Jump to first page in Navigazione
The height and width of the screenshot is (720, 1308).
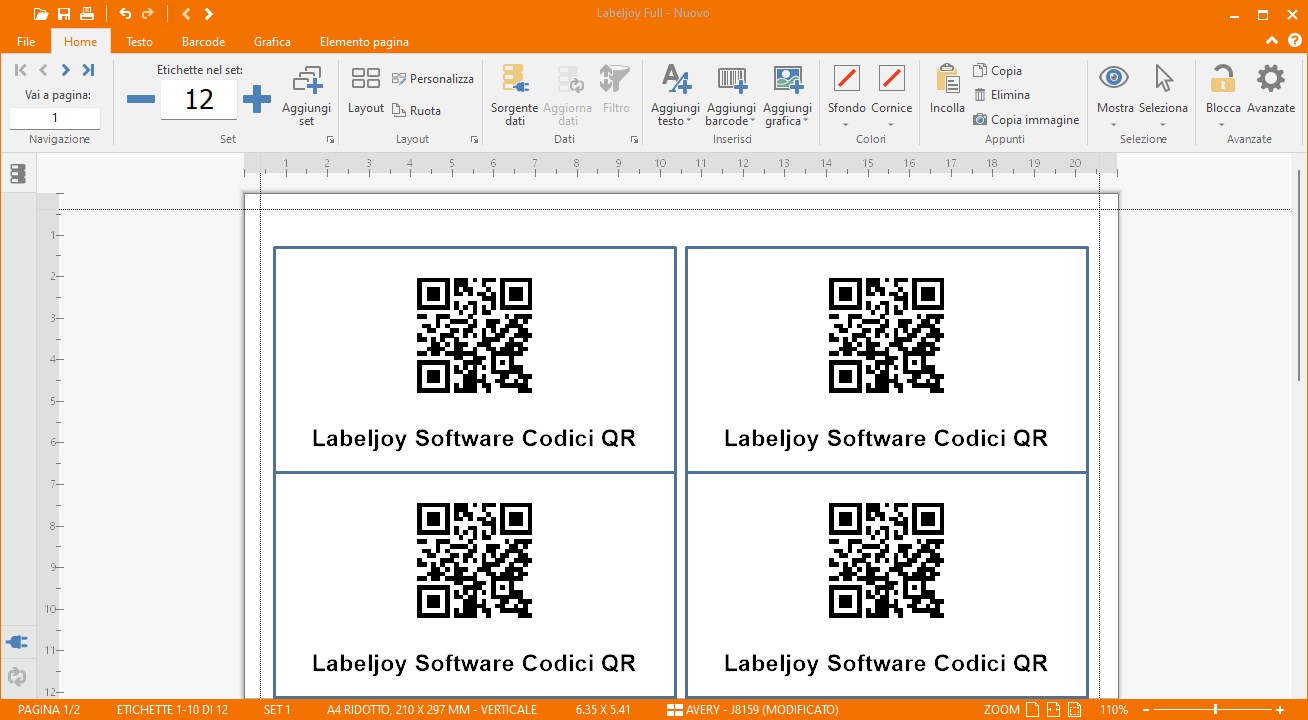click(21, 70)
